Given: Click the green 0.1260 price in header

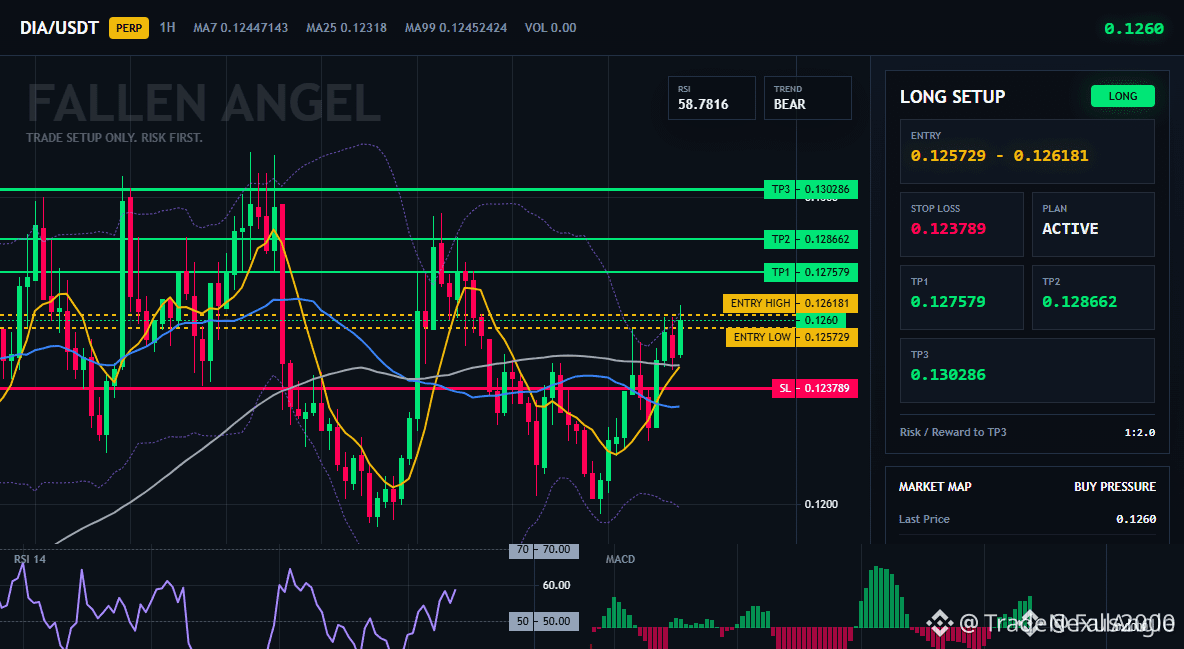Looking at the screenshot, I should pos(1134,29).
